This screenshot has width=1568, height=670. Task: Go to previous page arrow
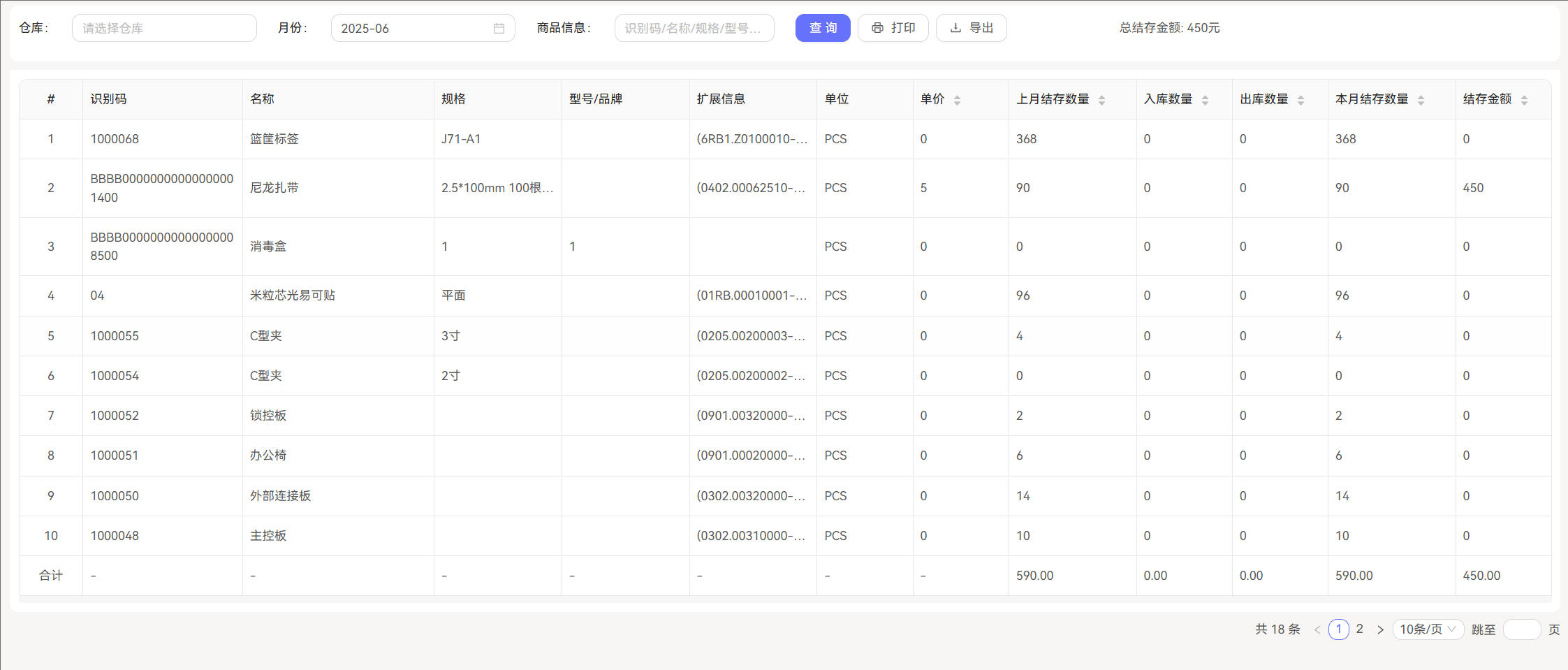point(1317,629)
